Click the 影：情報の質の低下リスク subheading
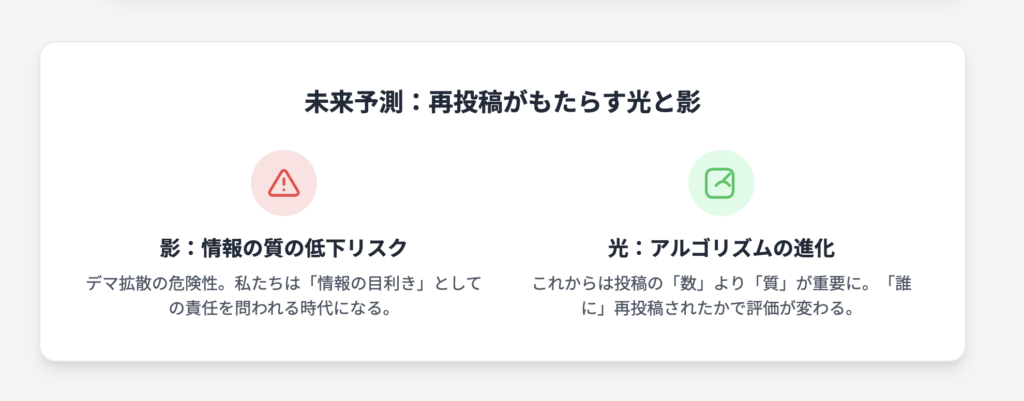The height and width of the screenshot is (401, 1024). tap(284, 248)
